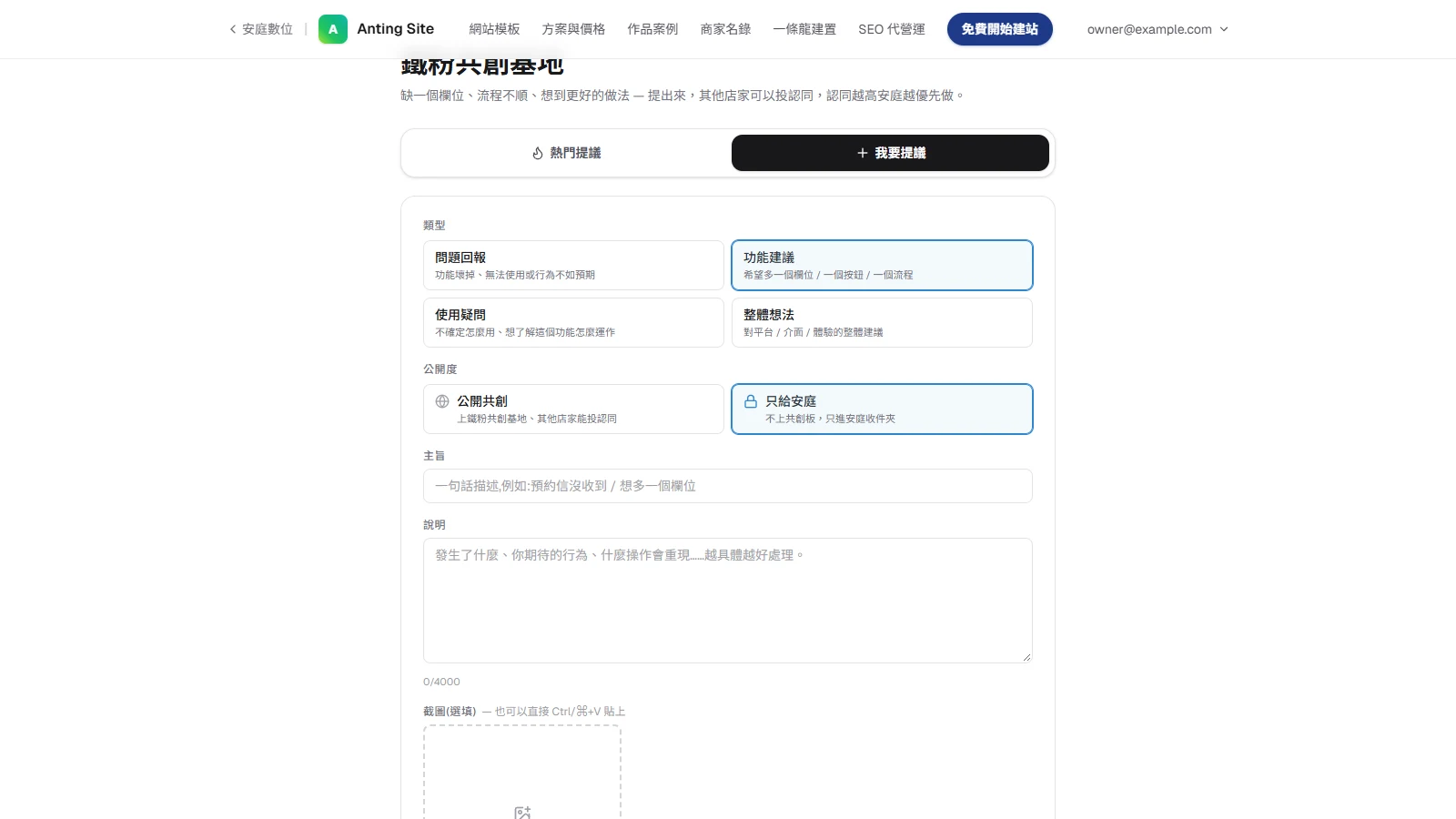The image size is (1456, 819).
Task: Select the 問題回報 type option
Action: pos(573,265)
